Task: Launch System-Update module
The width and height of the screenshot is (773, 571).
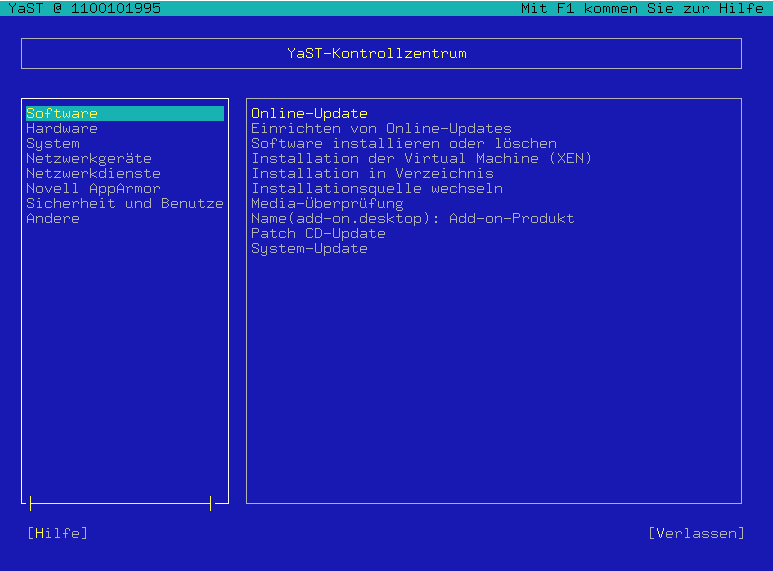Action: point(309,249)
